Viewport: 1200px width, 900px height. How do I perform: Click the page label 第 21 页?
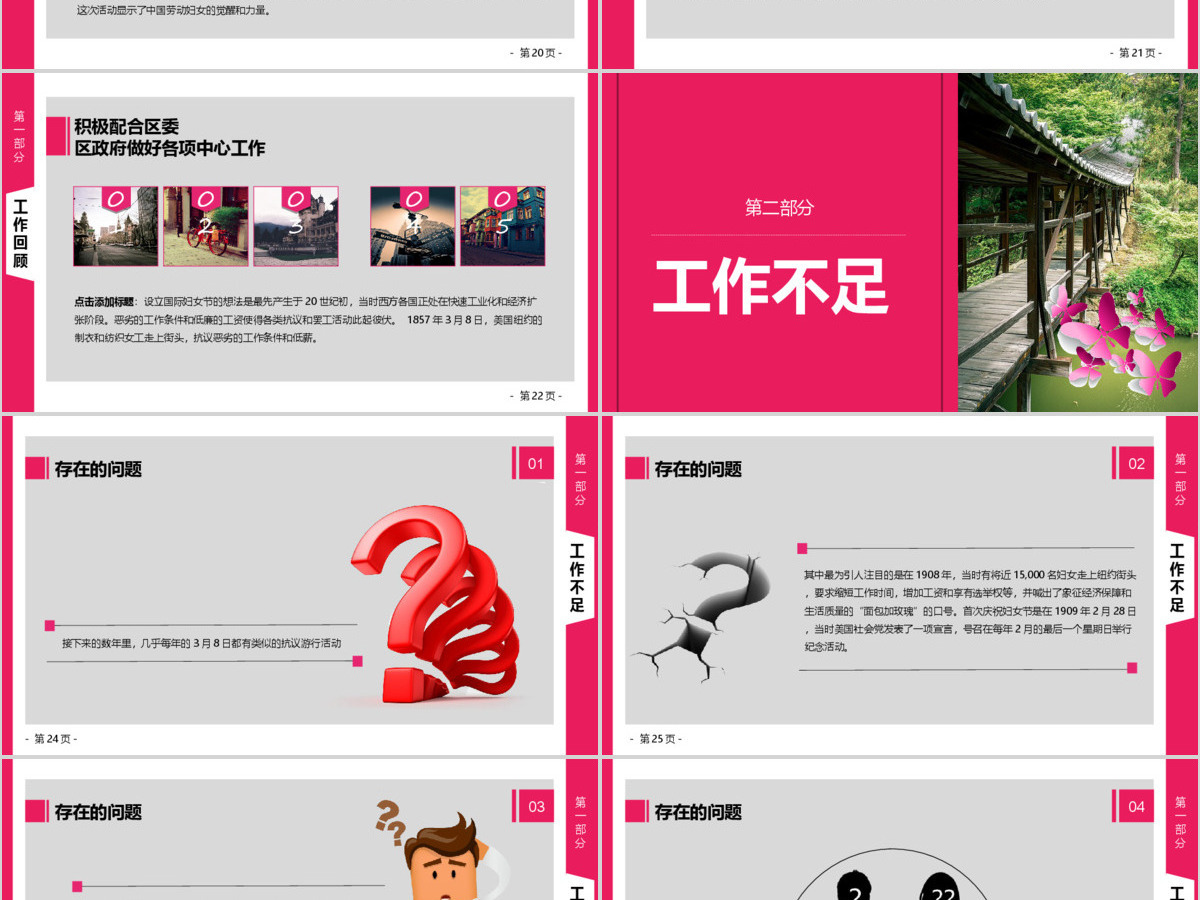[1136, 53]
